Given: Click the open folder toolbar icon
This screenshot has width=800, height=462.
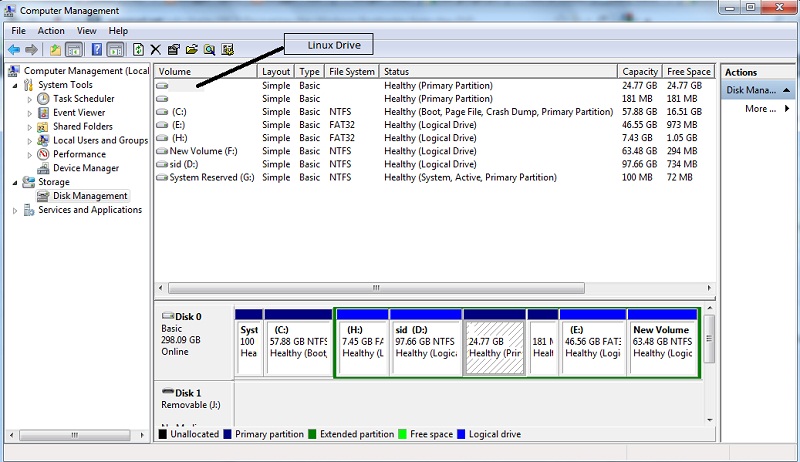Looking at the screenshot, I should [x=191, y=49].
